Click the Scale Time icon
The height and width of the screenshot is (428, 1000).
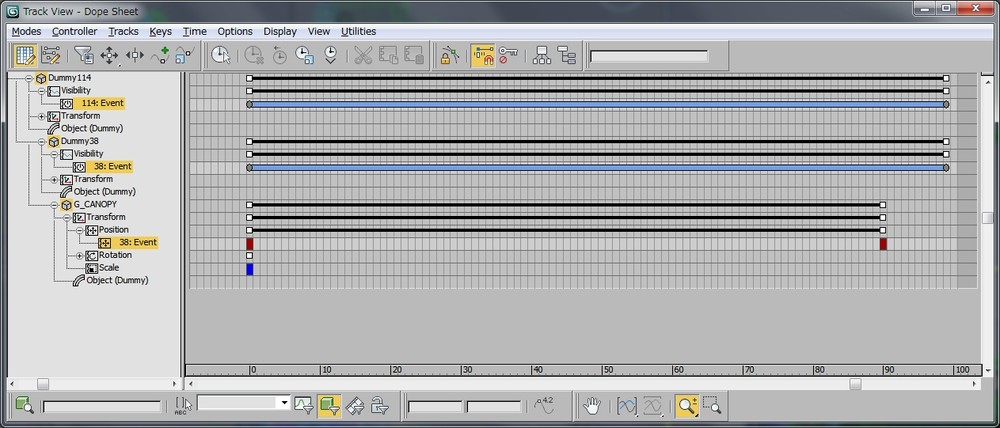pyautogui.click(x=305, y=55)
